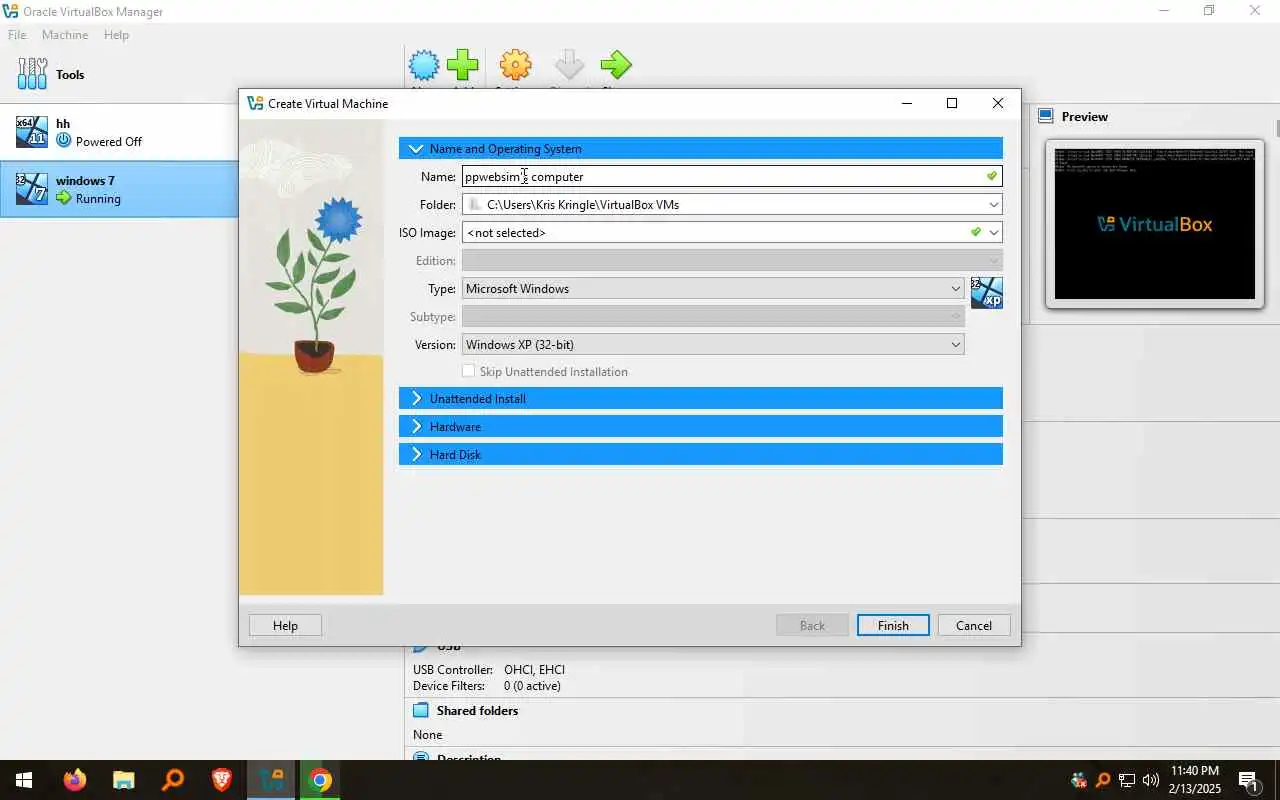Select the windows 7 running machine

(x=119, y=189)
